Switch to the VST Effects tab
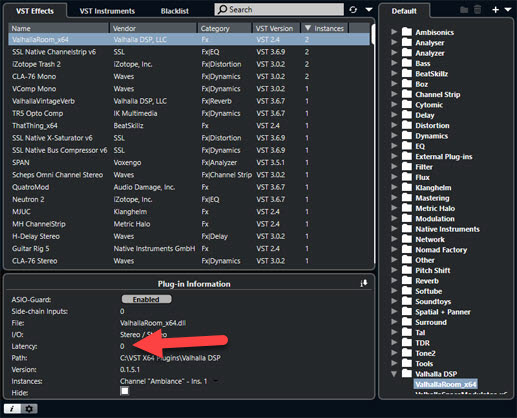The width and height of the screenshot is (517, 418). click(35, 11)
